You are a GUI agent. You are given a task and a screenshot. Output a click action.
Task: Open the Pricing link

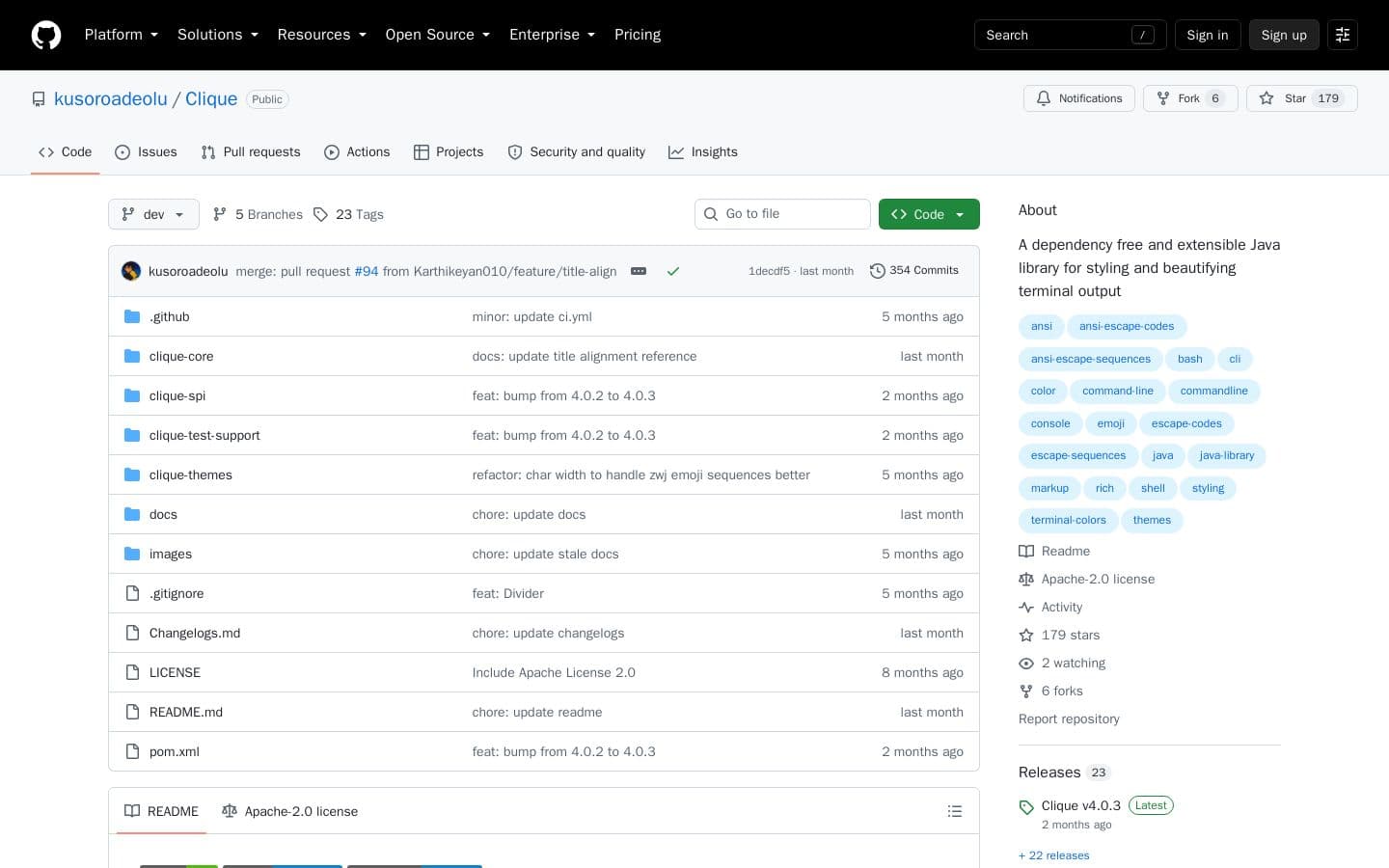coord(638,35)
